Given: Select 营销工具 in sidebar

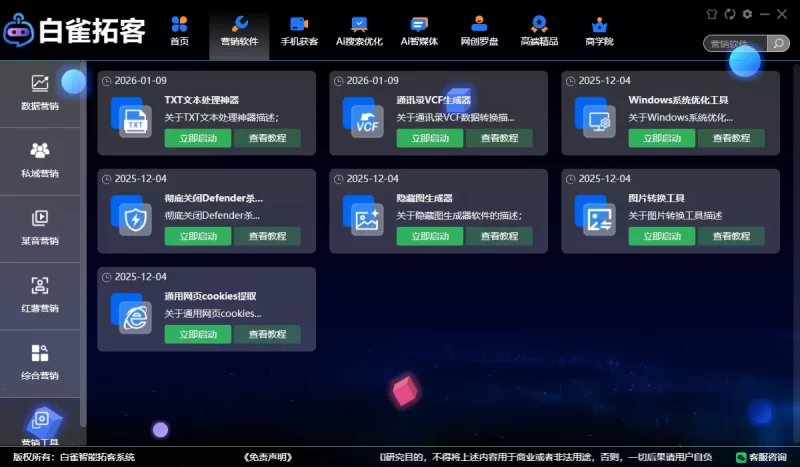Looking at the screenshot, I should pyautogui.click(x=40, y=423).
